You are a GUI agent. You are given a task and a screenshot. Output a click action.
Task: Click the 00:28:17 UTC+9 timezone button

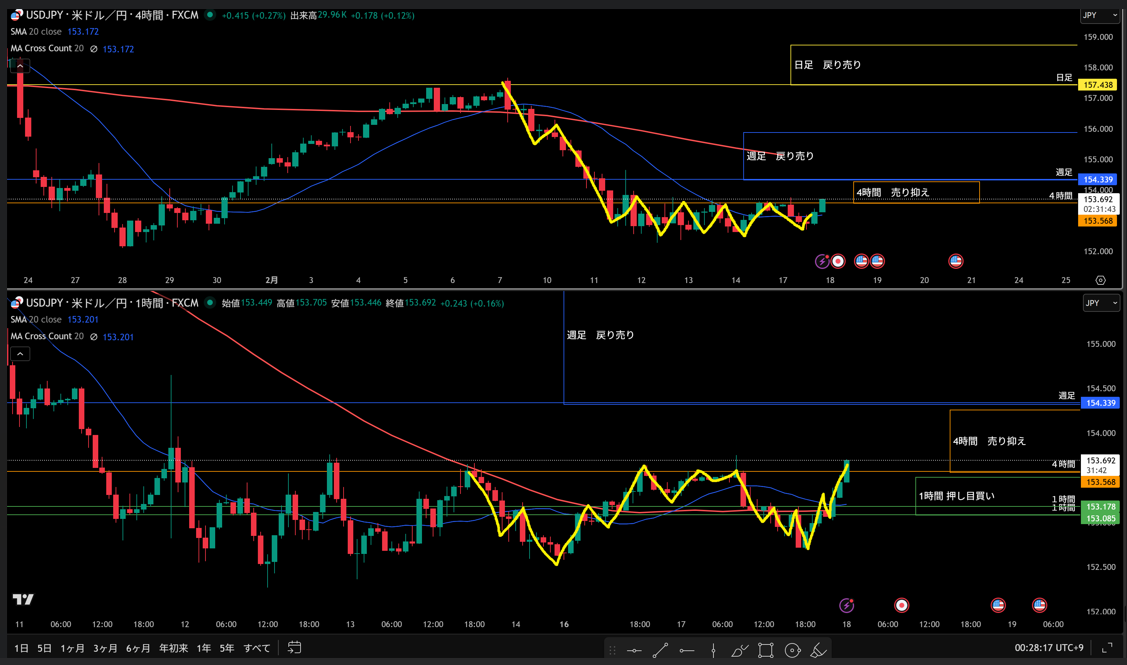(x=1049, y=648)
